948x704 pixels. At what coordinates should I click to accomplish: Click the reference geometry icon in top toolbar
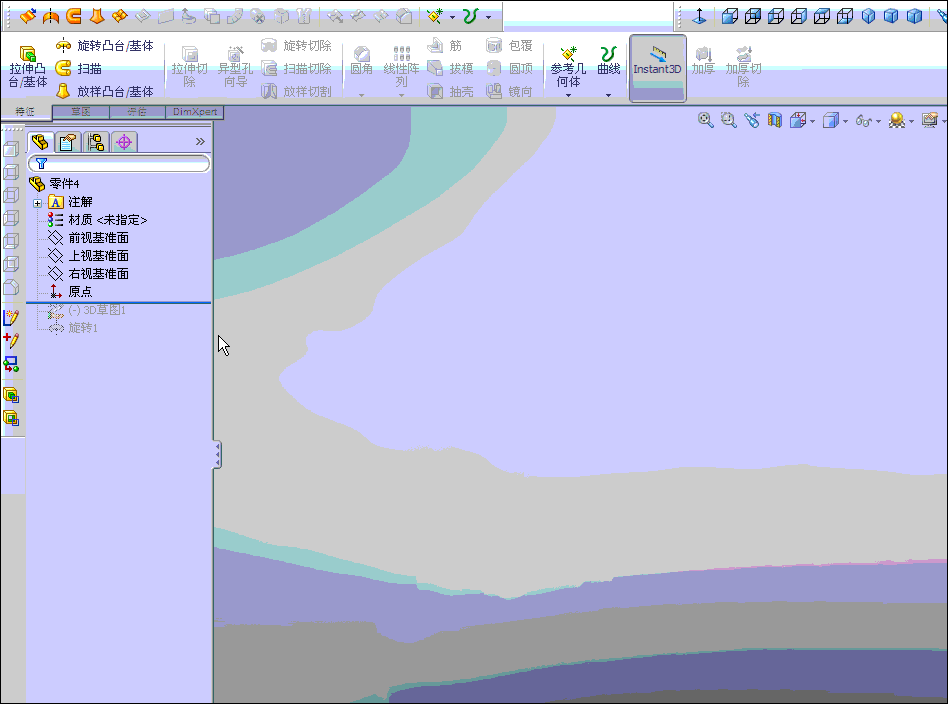434,16
